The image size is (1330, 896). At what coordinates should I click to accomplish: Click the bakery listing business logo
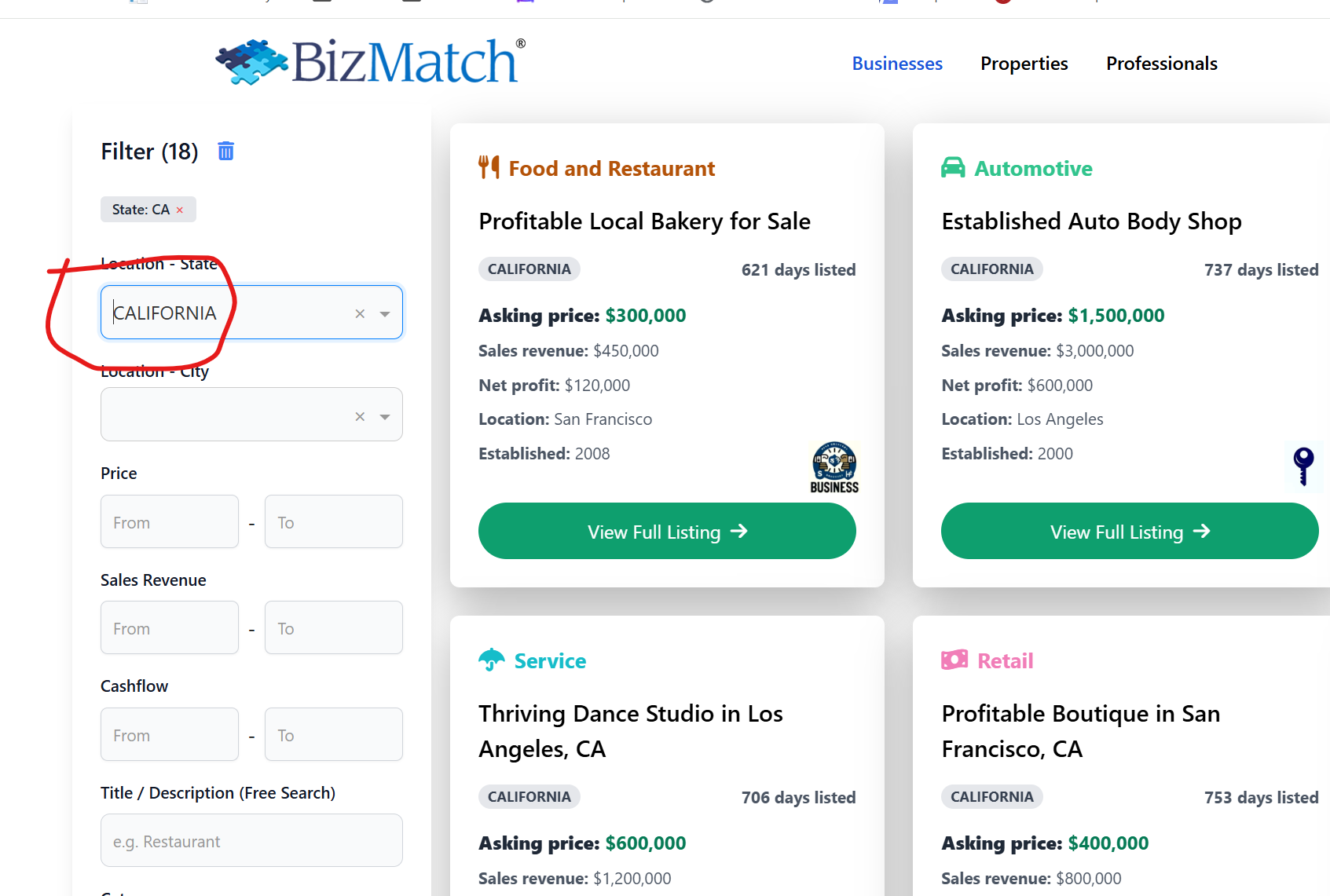pyautogui.click(x=834, y=467)
